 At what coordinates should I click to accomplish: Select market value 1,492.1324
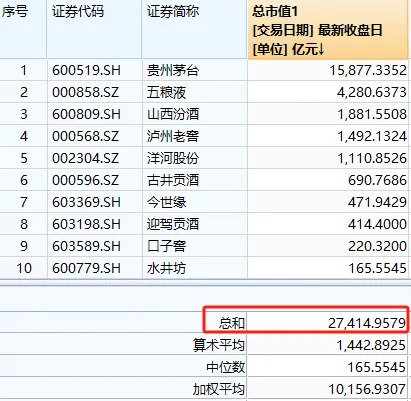click(372, 136)
